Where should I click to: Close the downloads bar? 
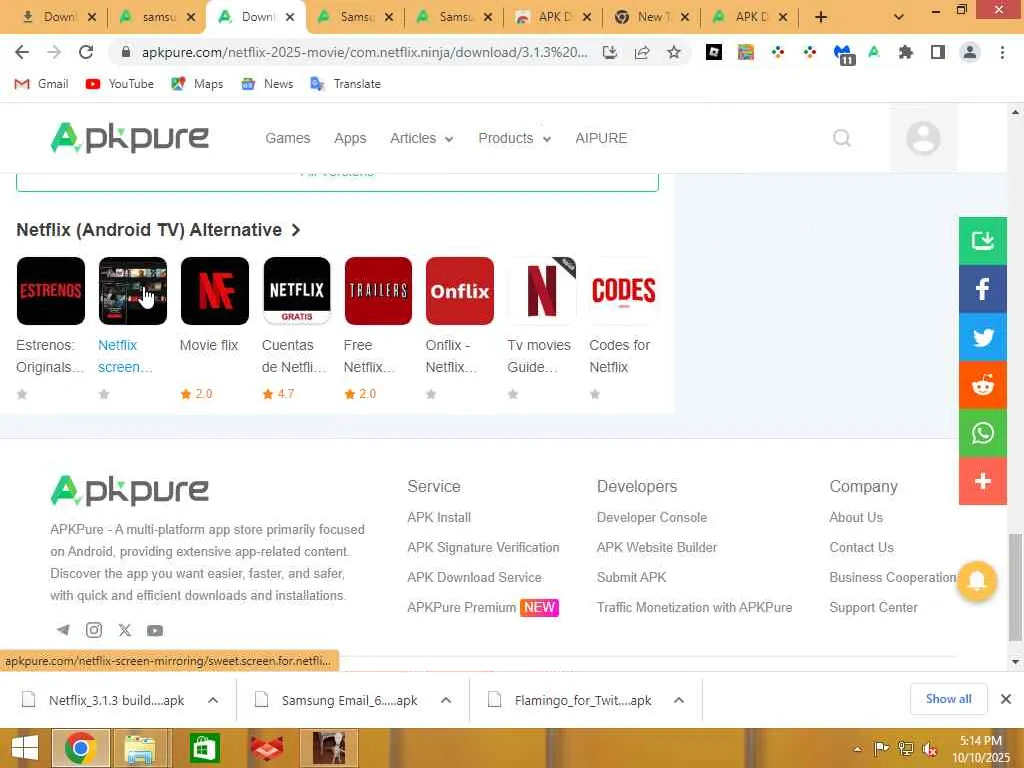coord(1006,699)
